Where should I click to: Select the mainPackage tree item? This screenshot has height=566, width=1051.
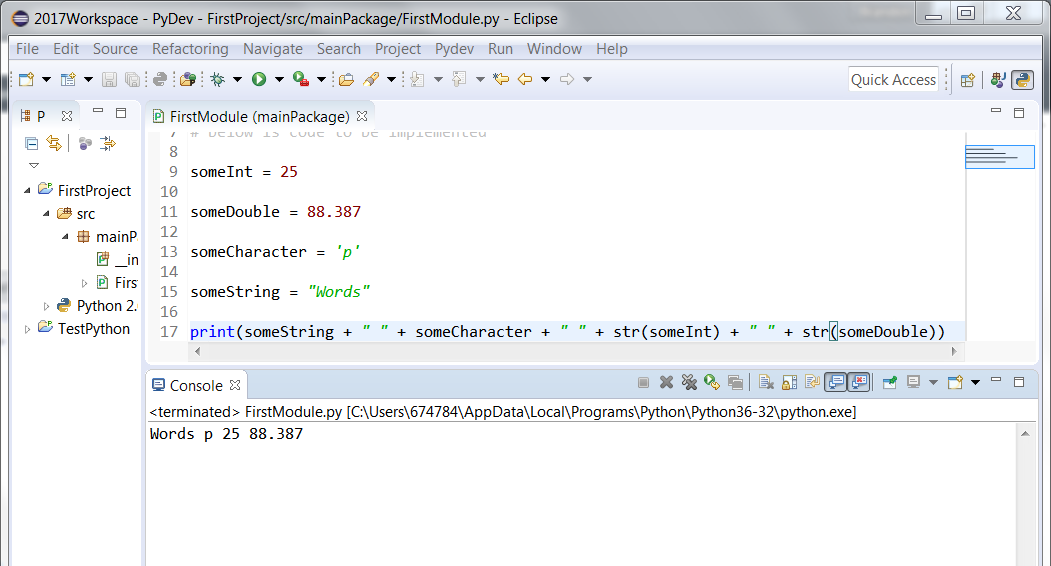107,237
